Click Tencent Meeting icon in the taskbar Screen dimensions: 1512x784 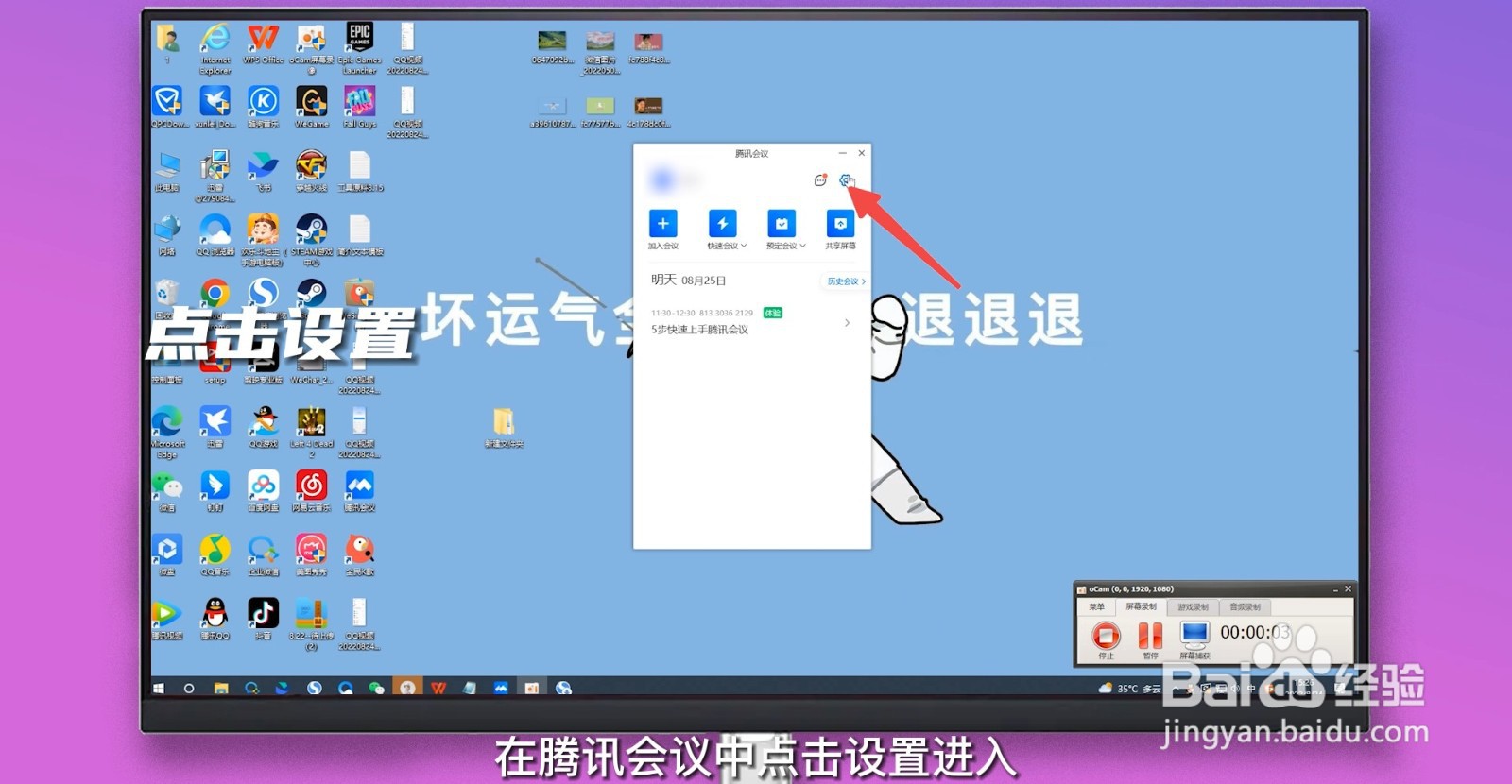tap(501, 688)
